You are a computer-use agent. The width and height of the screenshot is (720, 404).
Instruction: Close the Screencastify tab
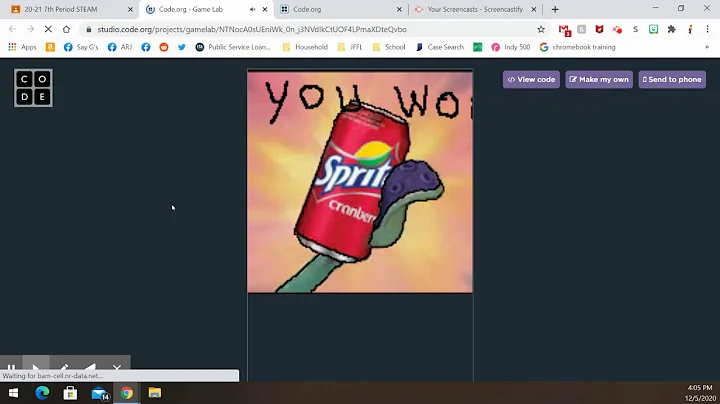point(534,9)
